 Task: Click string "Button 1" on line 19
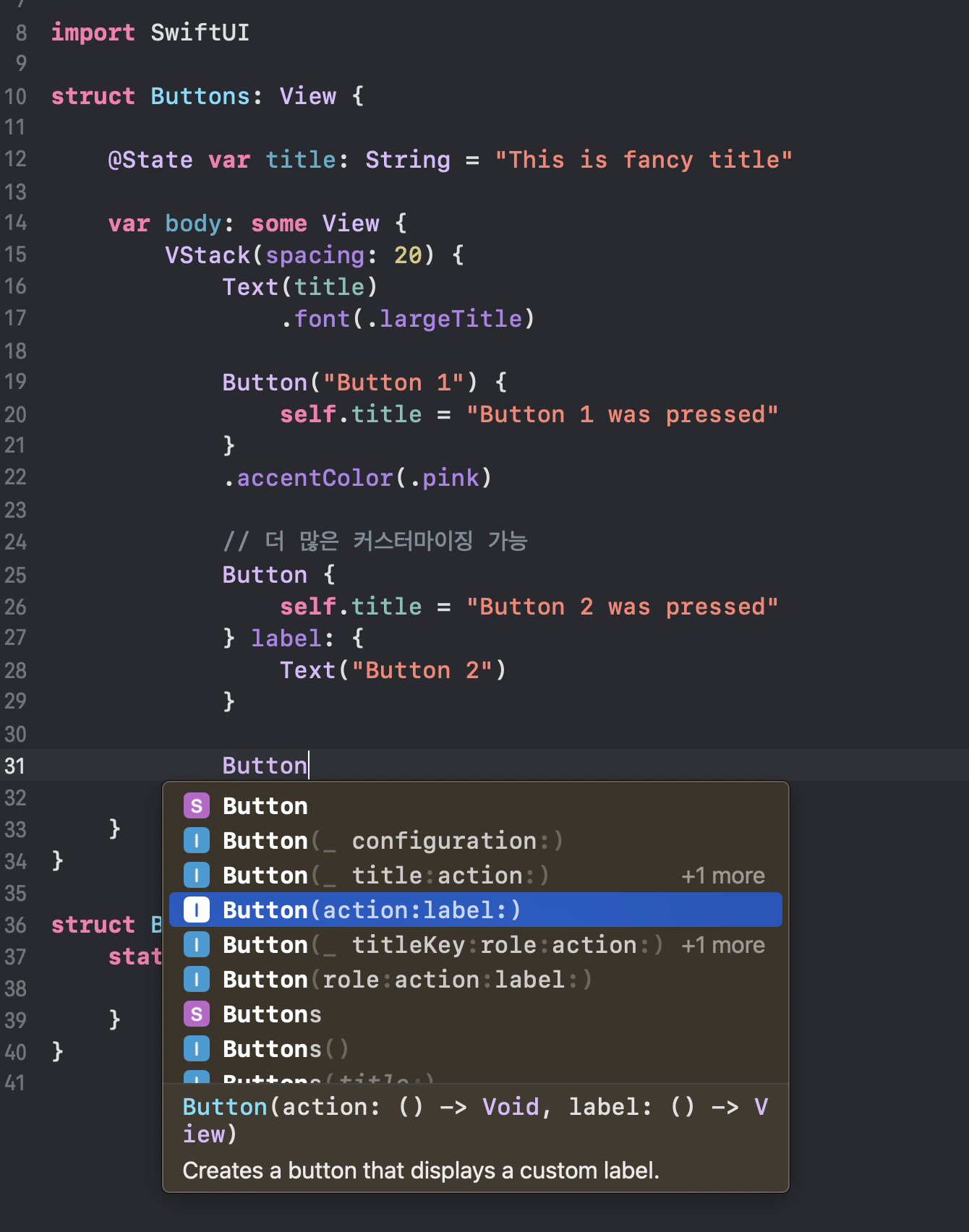pos(393,382)
